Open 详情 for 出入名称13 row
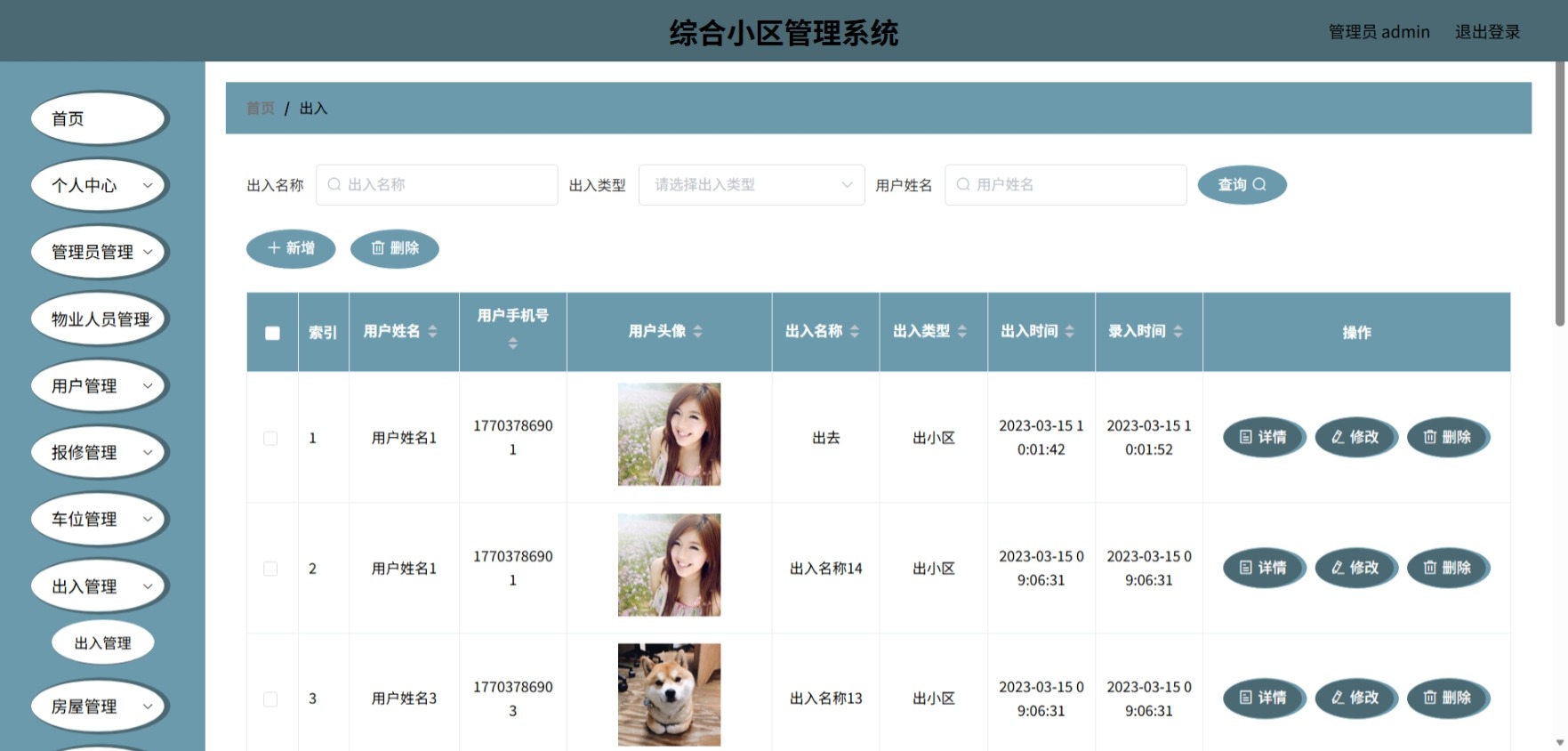This screenshot has width=1568, height=751. pyautogui.click(x=1264, y=698)
